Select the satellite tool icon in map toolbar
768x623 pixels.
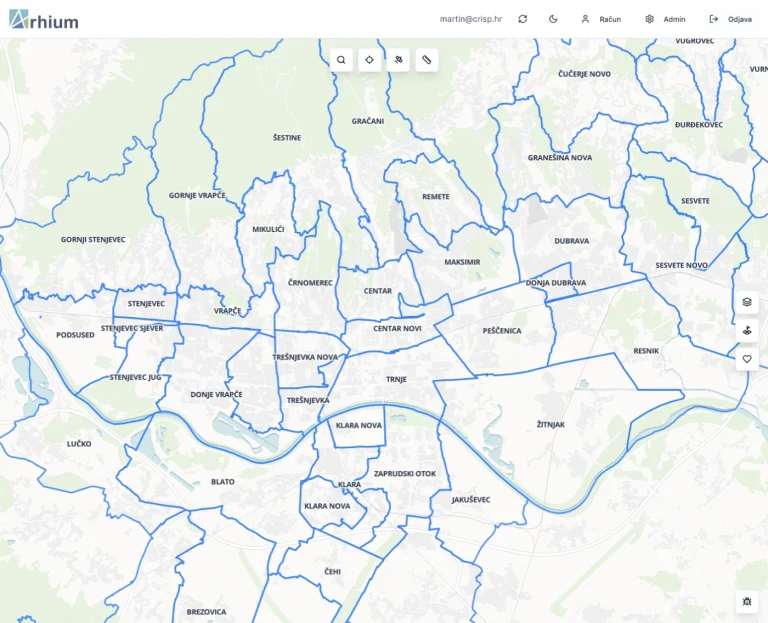398,60
